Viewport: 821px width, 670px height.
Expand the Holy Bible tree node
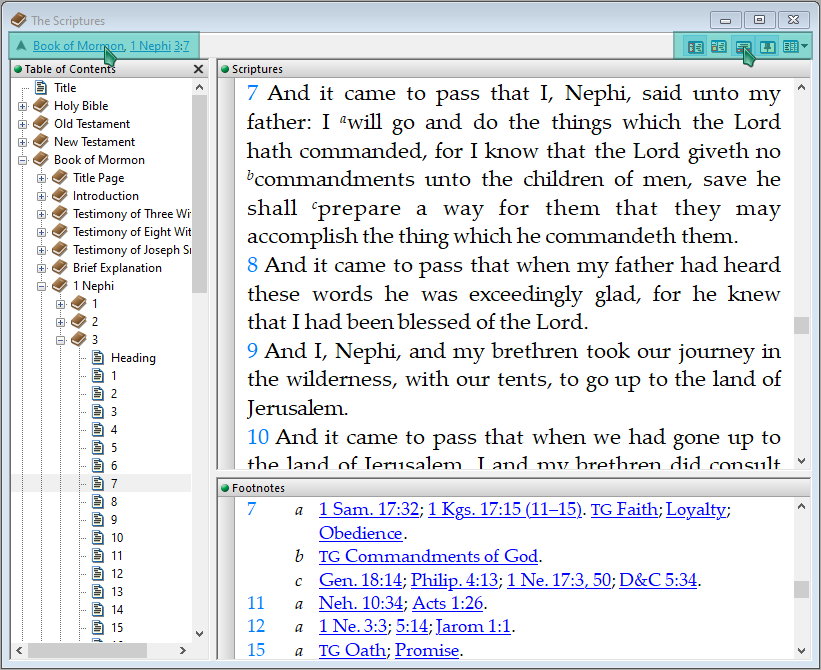tap(22, 106)
